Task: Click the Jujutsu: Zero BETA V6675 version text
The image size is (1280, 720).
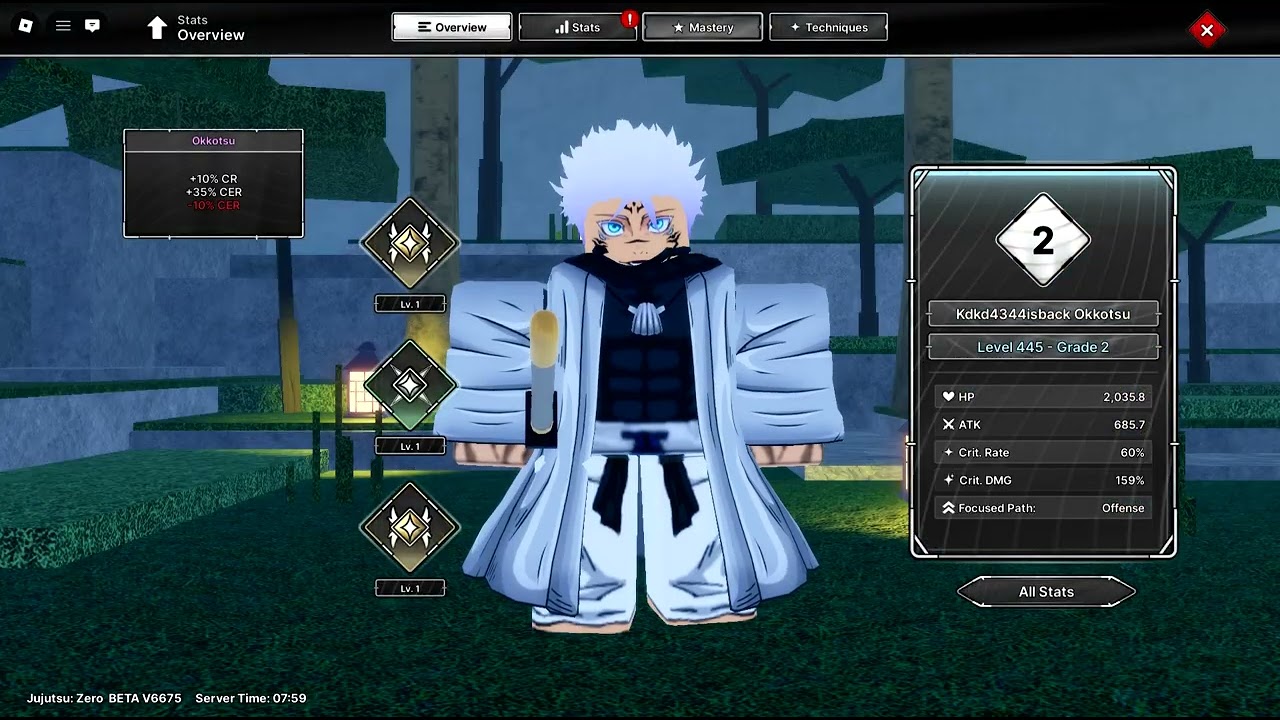Action: point(104,698)
